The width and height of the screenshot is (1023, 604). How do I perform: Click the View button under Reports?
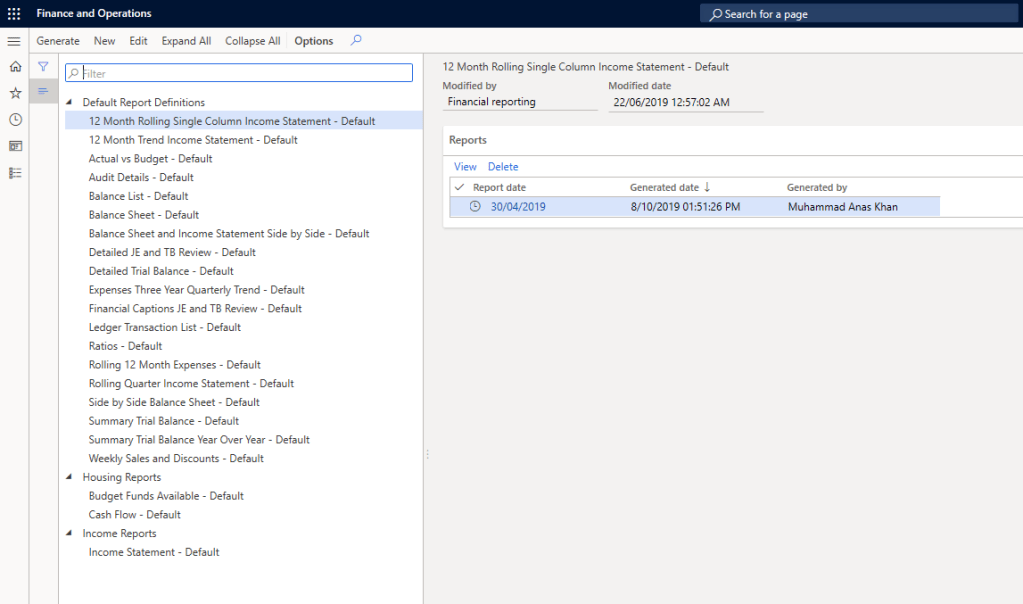pos(465,167)
